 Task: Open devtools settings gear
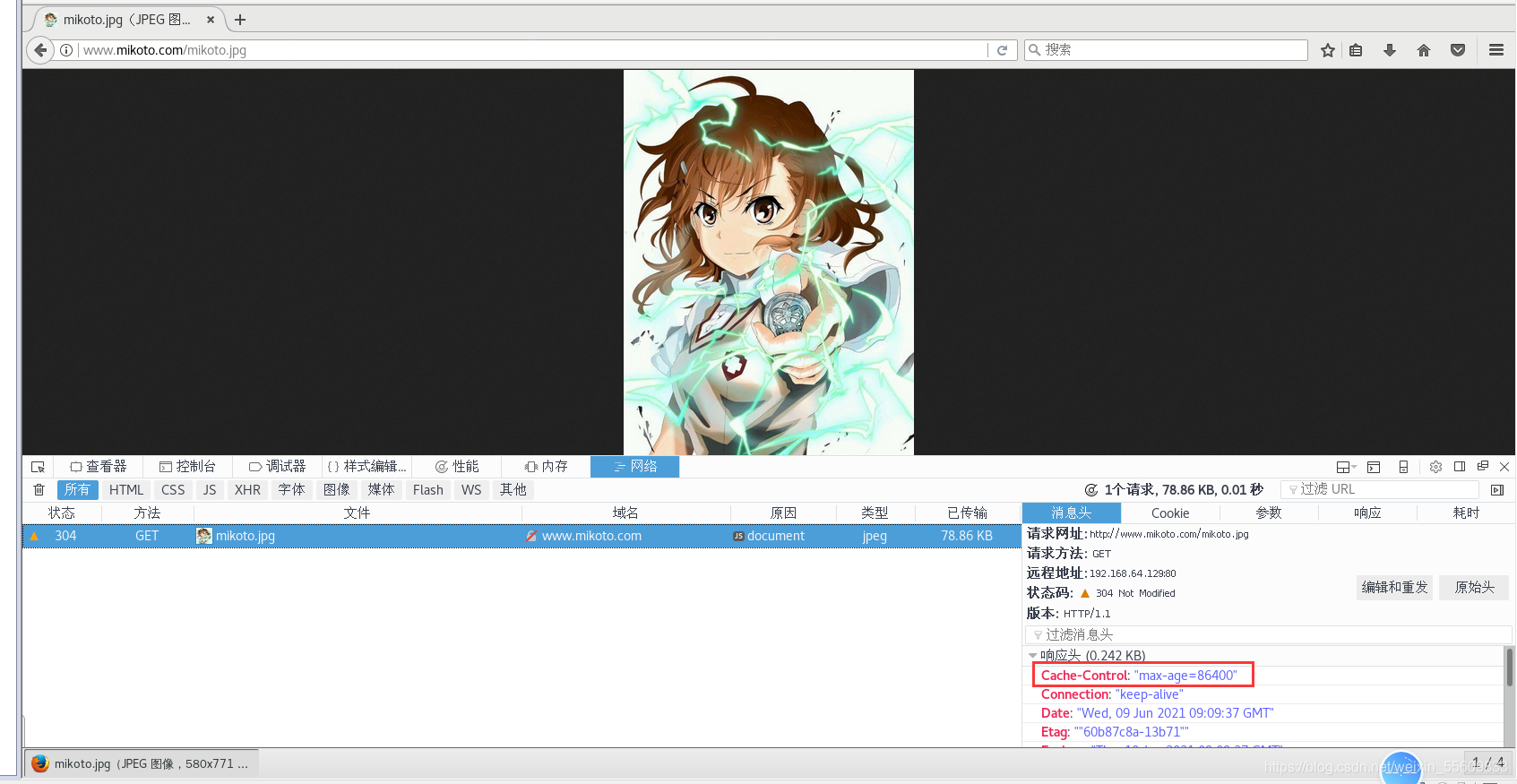[1435, 467]
